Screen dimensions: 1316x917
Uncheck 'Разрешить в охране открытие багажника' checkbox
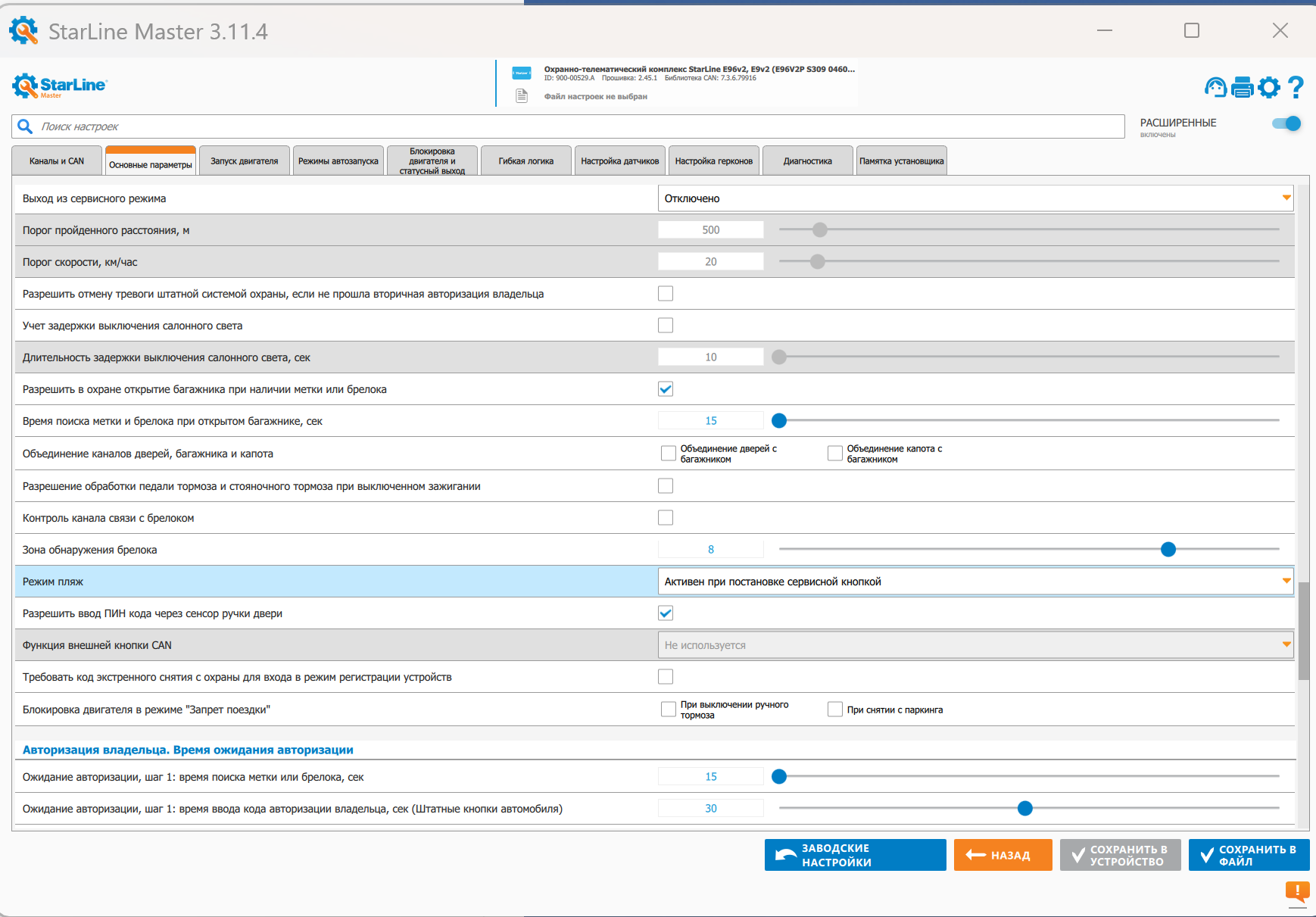click(x=666, y=389)
